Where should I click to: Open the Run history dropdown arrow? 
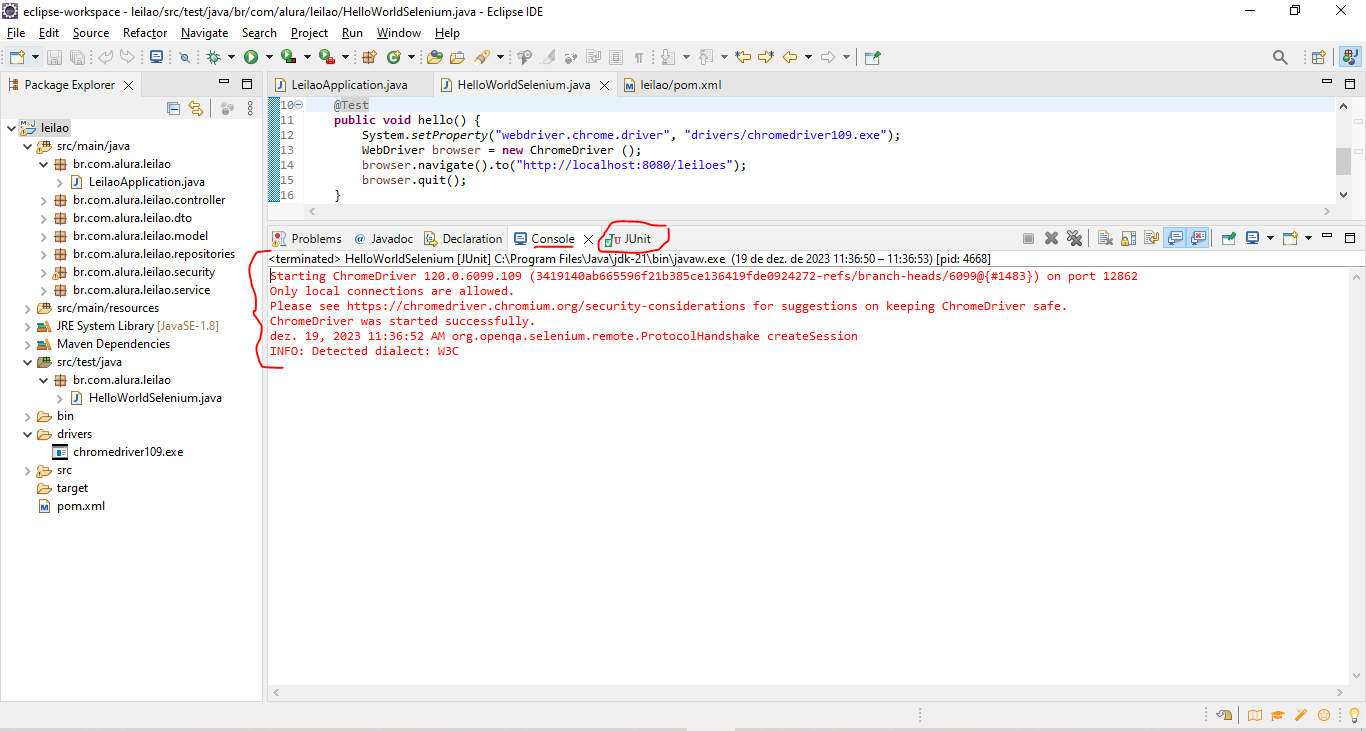(269, 57)
